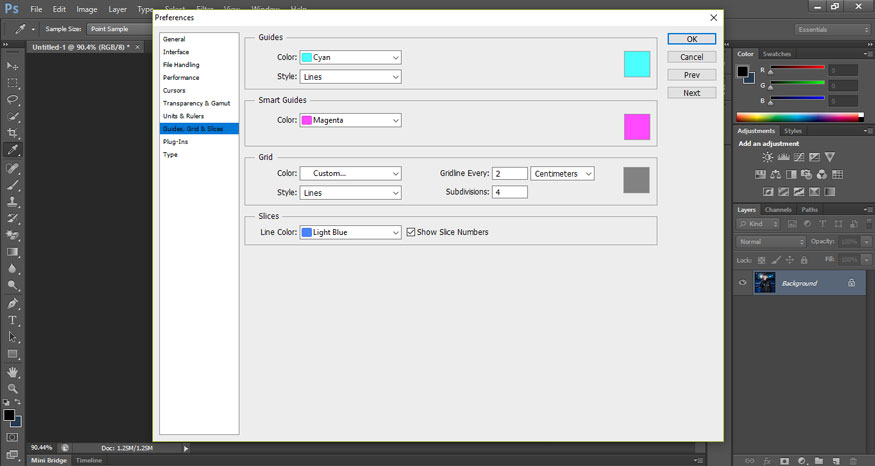
Task: Click the layer styles fx icon
Action: [x=768, y=460]
